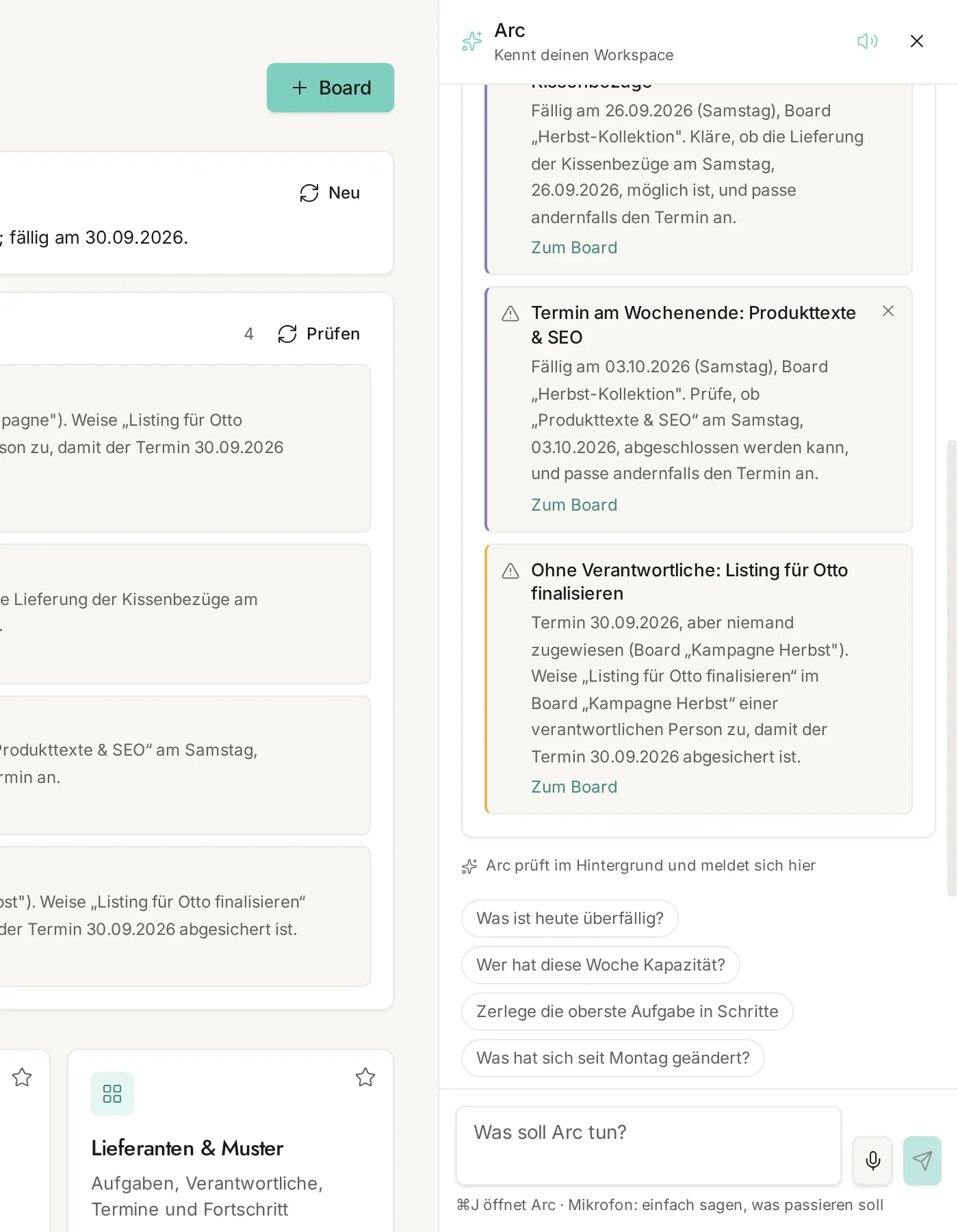Select suggestion Wer hat diese Woche Kapazität?

pos(601,965)
